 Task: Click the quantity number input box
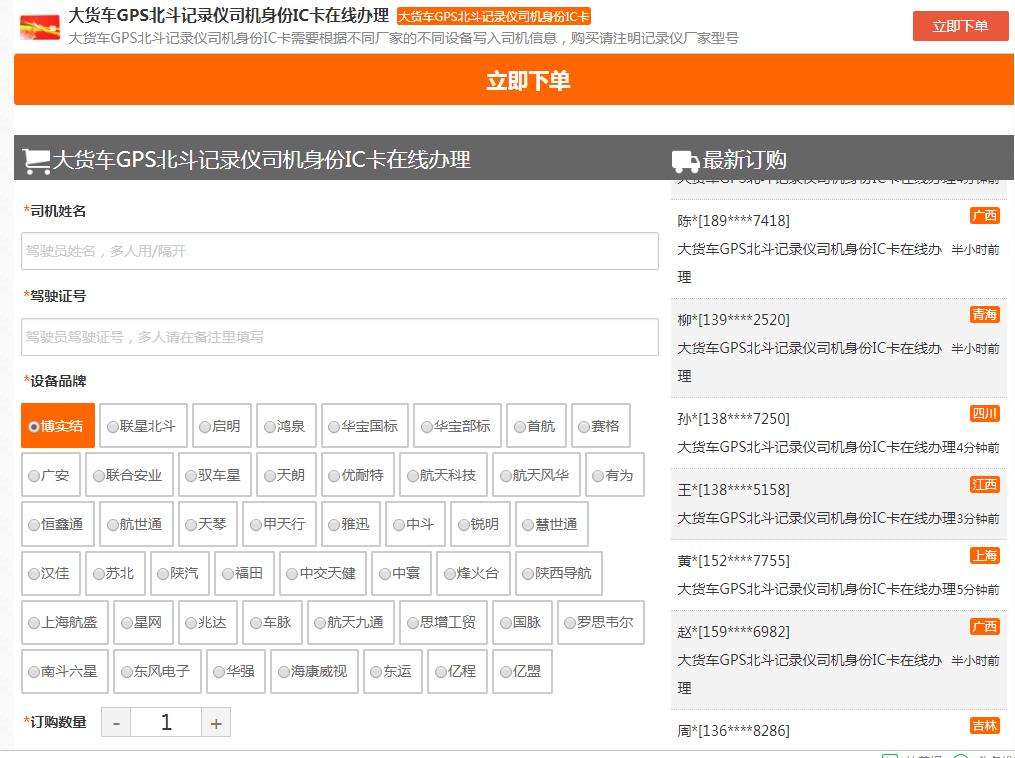[166, 722]
